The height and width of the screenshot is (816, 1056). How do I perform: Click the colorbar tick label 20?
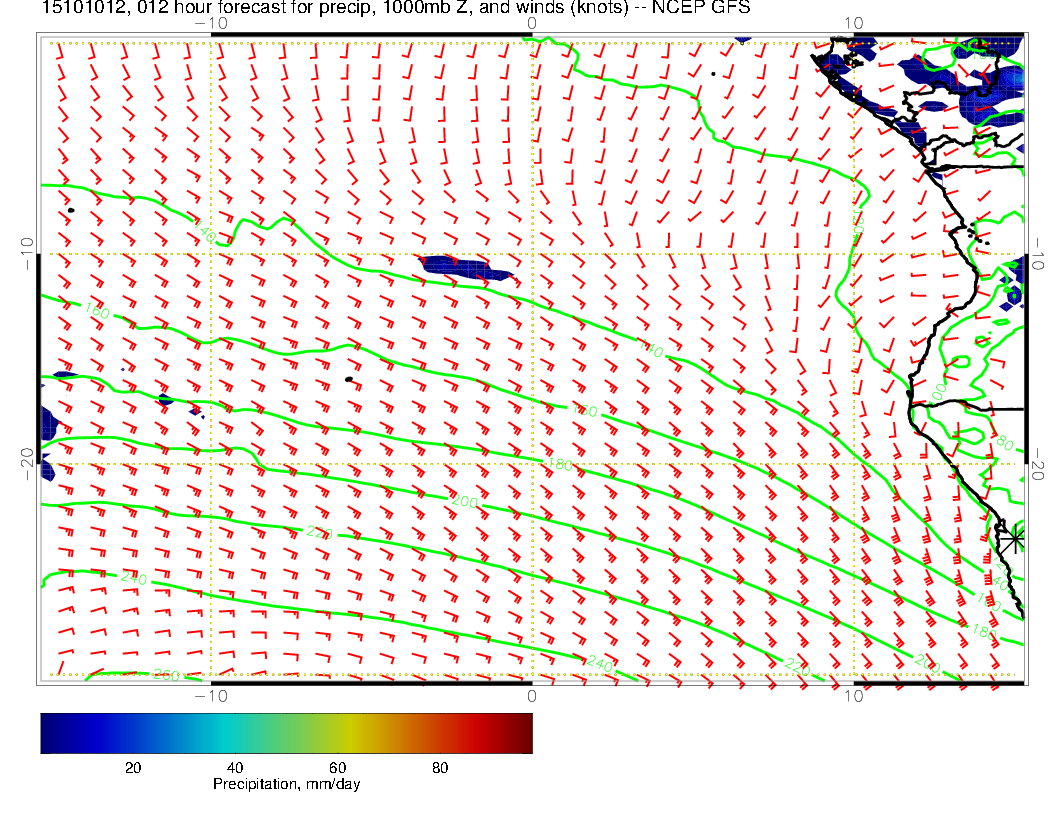(x=132, y=768)
